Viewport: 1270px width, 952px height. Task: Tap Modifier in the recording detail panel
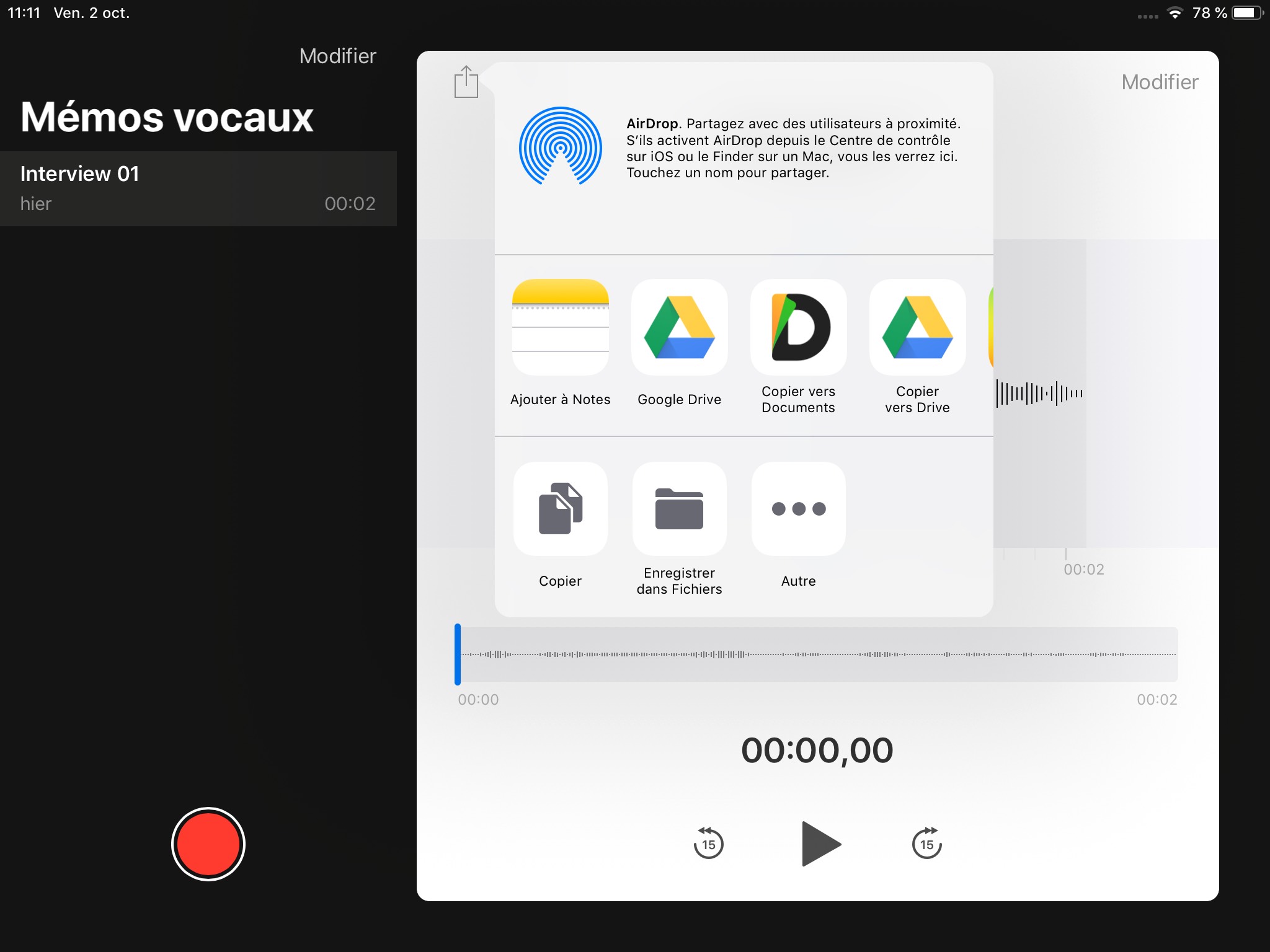[1159, 82]
